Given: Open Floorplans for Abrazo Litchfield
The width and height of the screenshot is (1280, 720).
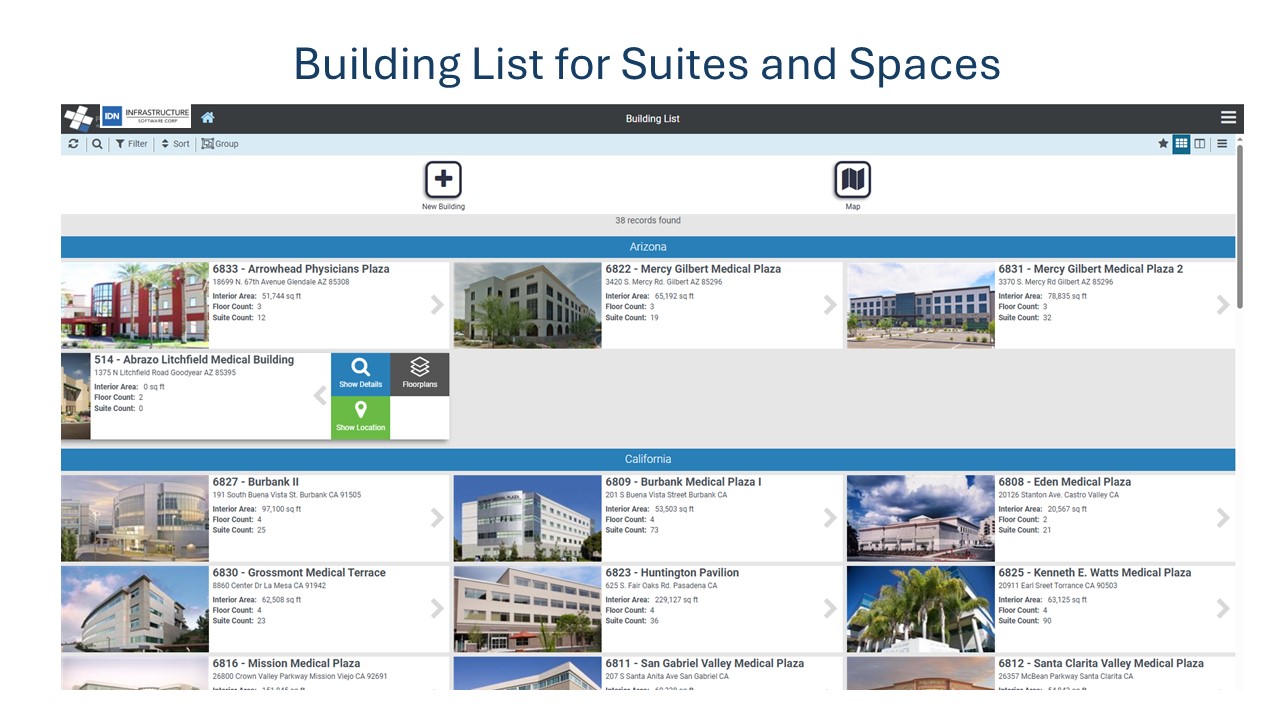Looking at the screenshot, I should click(420, 374).
